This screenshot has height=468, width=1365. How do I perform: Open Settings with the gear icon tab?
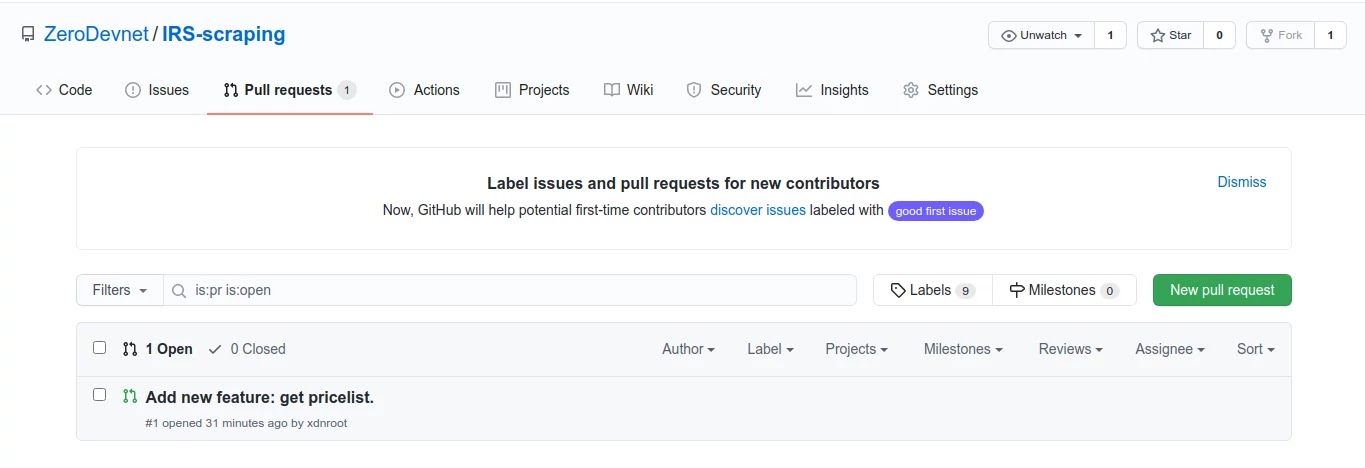[x=940, y=90]
